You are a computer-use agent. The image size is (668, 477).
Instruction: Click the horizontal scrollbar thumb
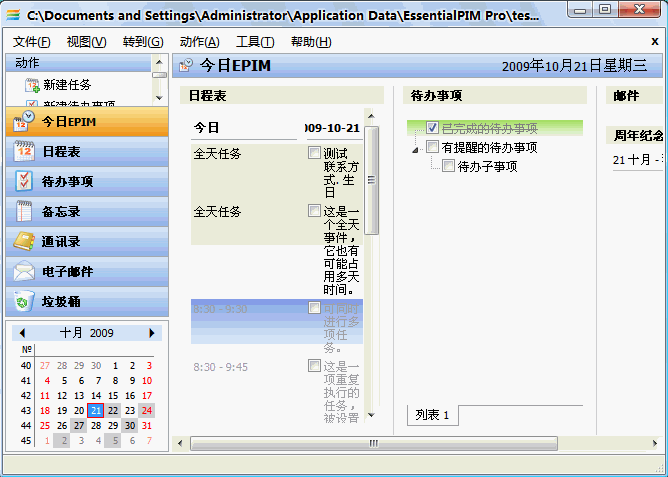[x=374, y=443]
